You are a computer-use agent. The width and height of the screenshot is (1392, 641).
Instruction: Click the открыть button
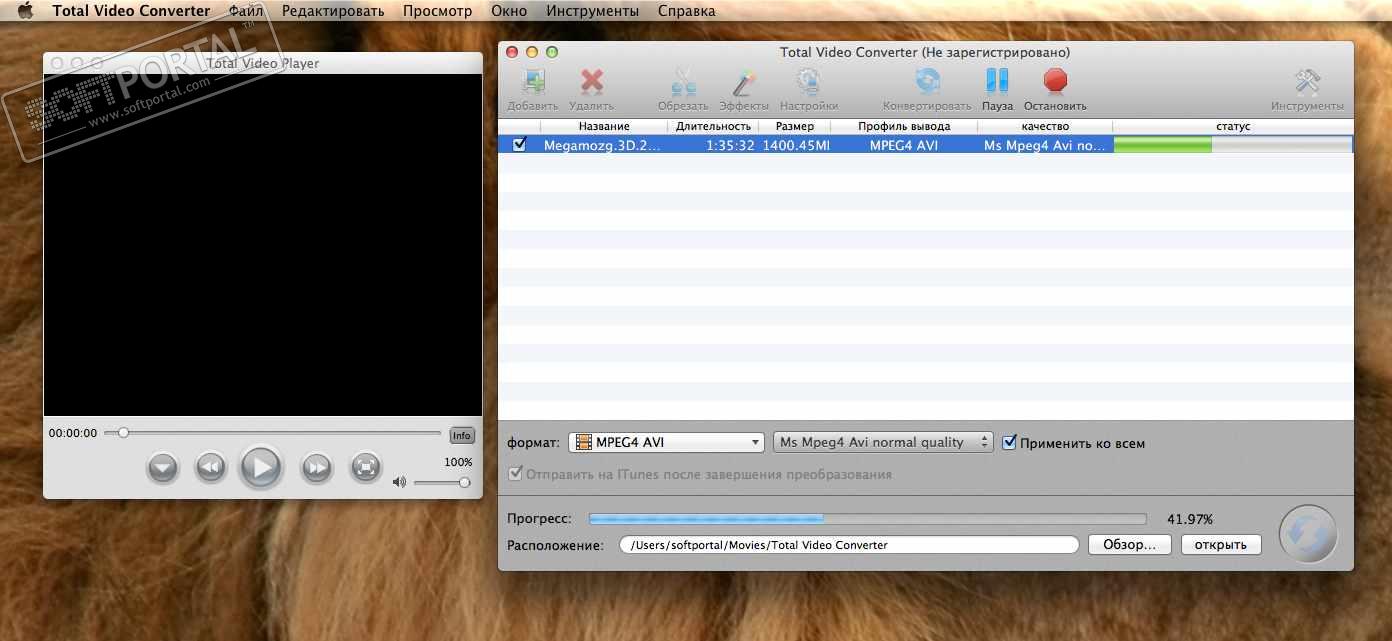[1221, 545]
